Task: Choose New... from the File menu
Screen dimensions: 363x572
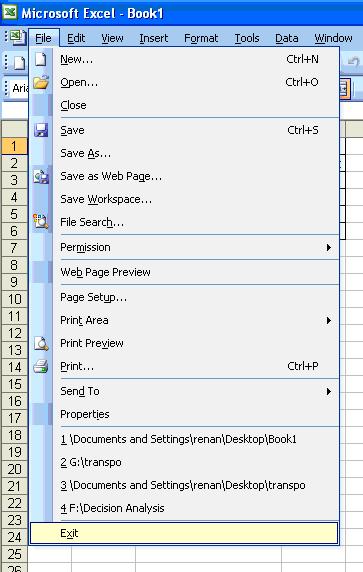Action: click(185, 59)
